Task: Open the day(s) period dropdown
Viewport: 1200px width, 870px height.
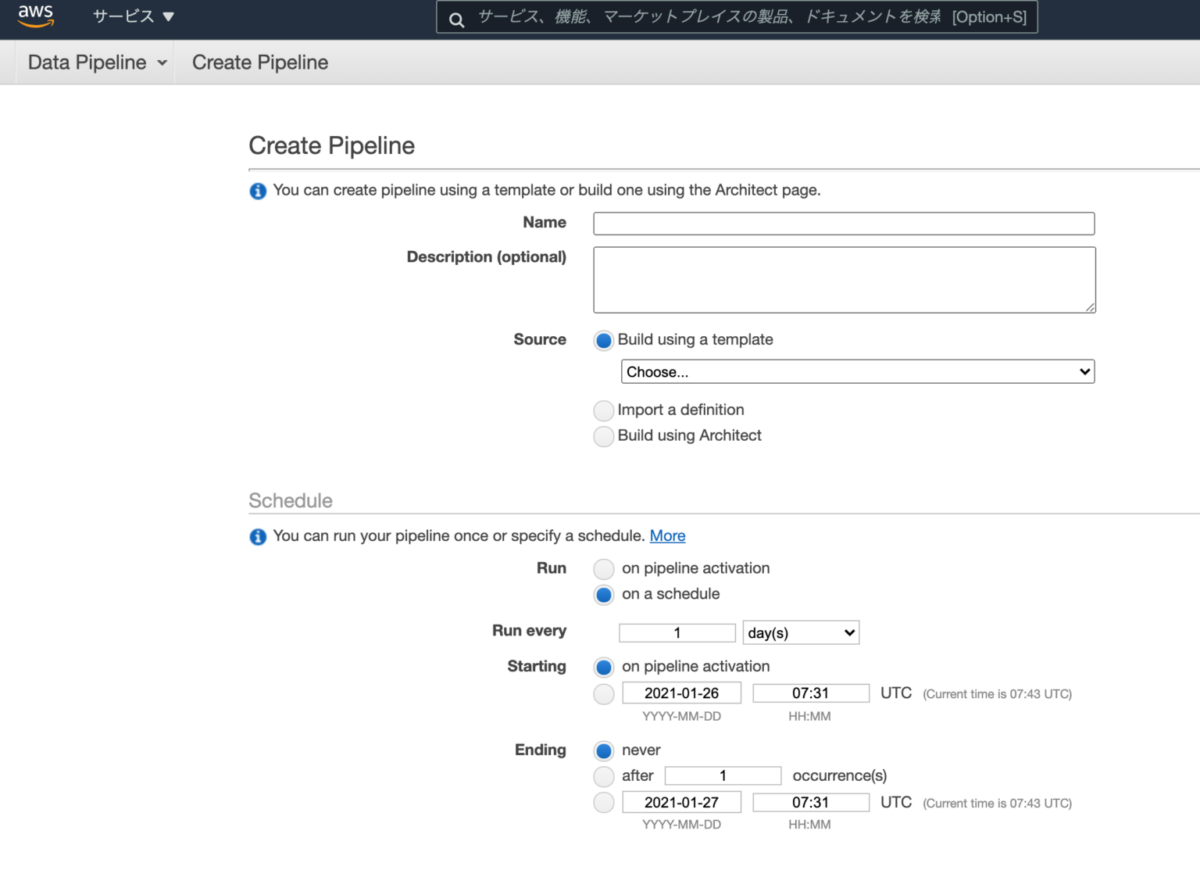Action: (x=801, y=633)
